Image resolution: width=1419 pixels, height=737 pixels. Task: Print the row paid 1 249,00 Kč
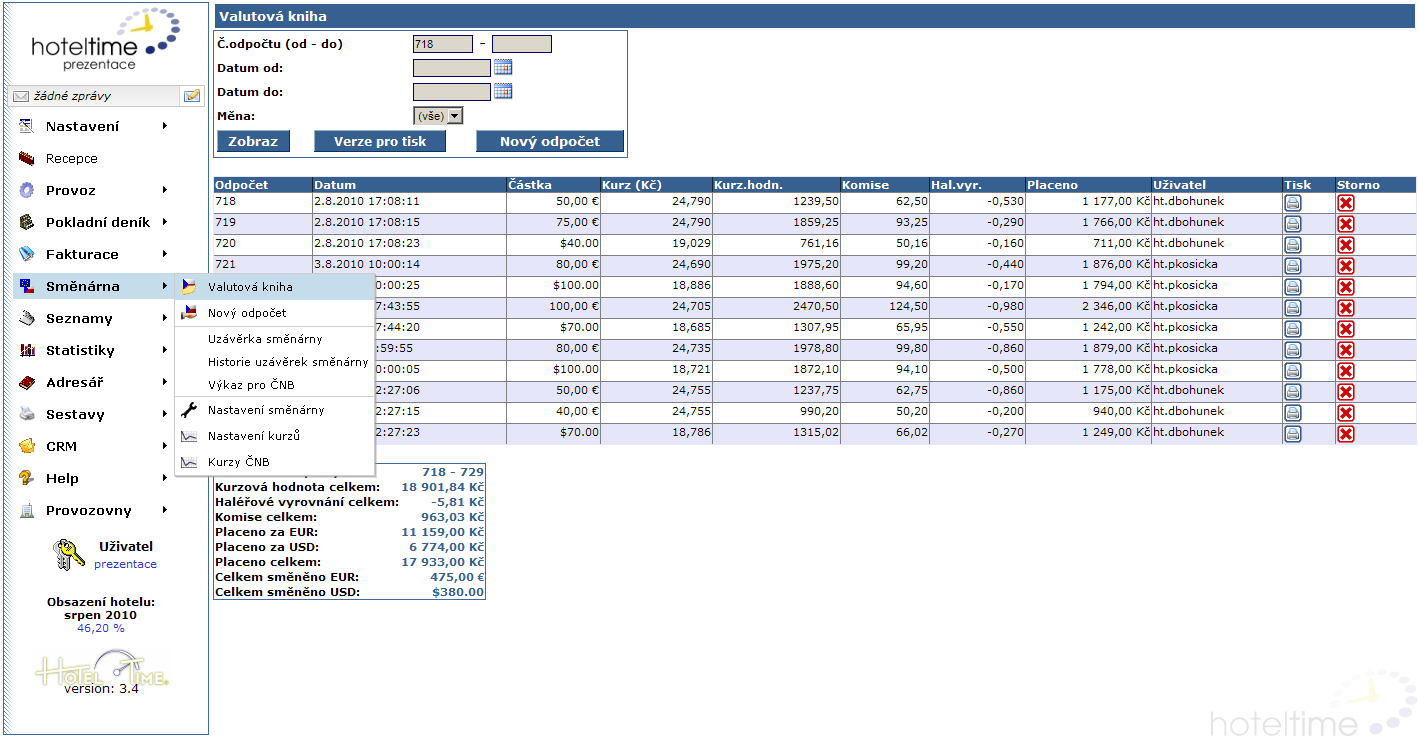tap(1293, 434)
